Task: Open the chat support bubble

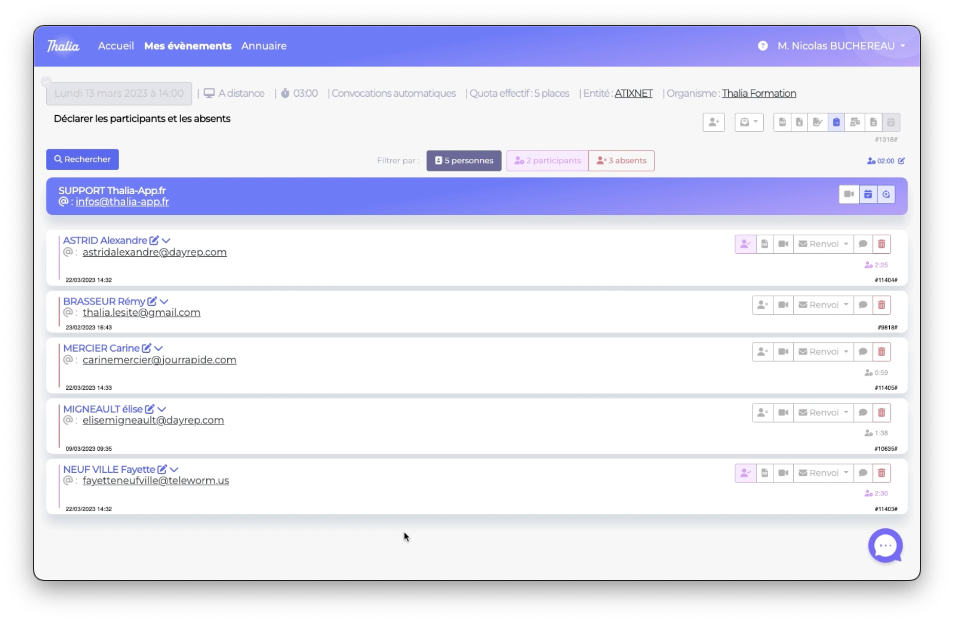Action: click(x=885, y=546)
